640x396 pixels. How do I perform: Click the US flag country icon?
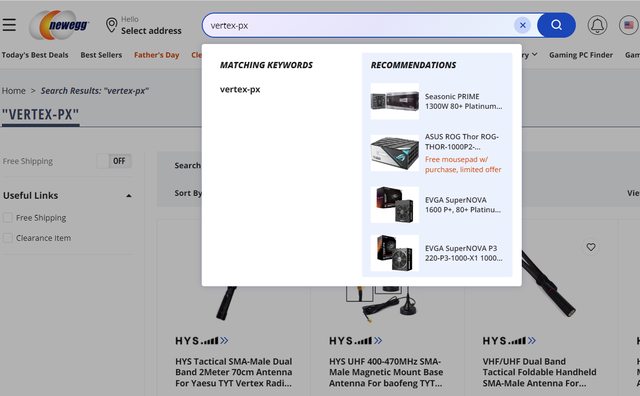tap(629, 25)
